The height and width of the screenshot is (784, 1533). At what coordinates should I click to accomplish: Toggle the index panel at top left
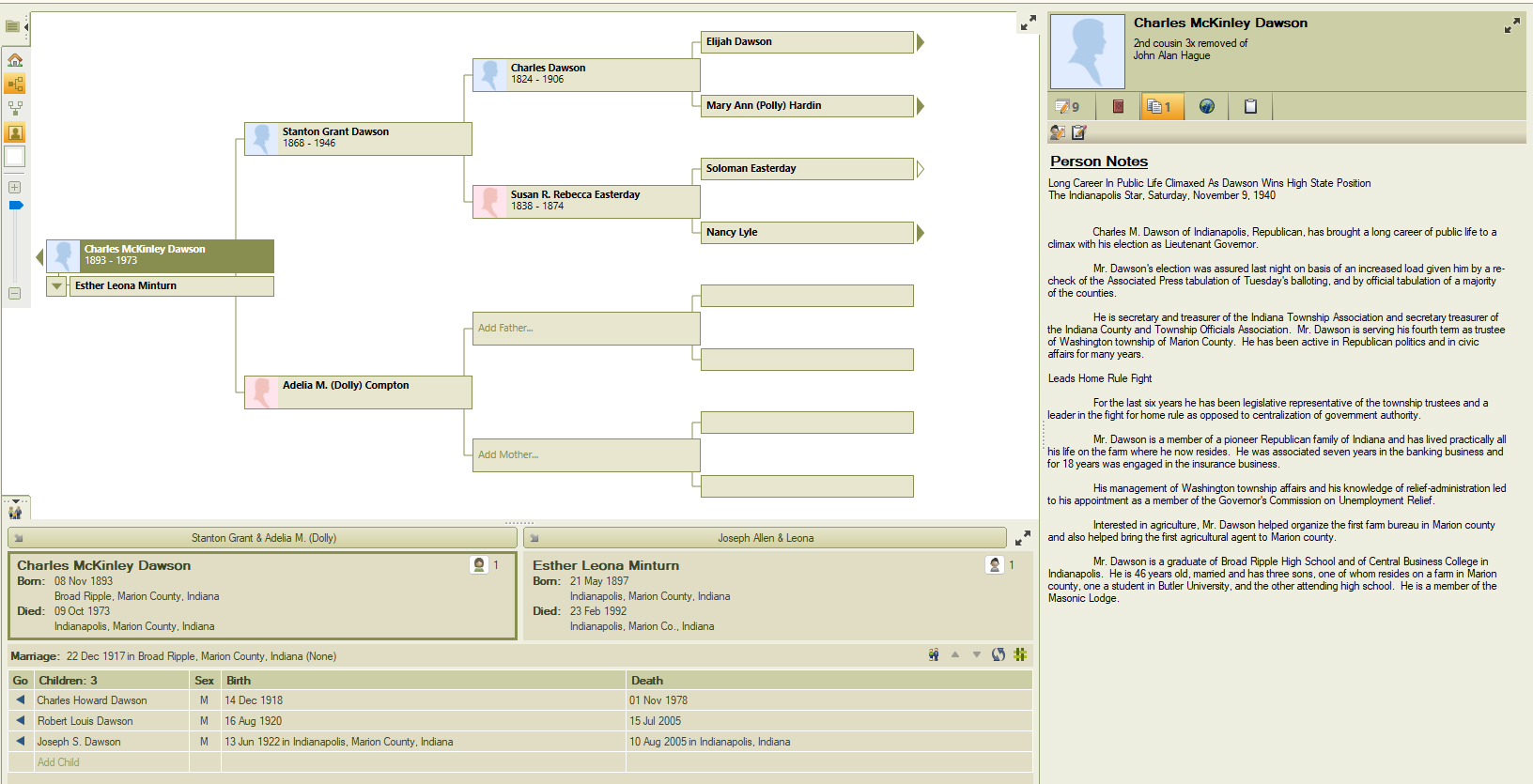13,26
